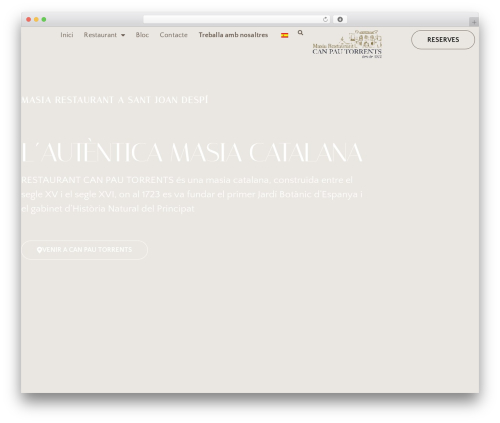Open the browser download icon button

340,20
